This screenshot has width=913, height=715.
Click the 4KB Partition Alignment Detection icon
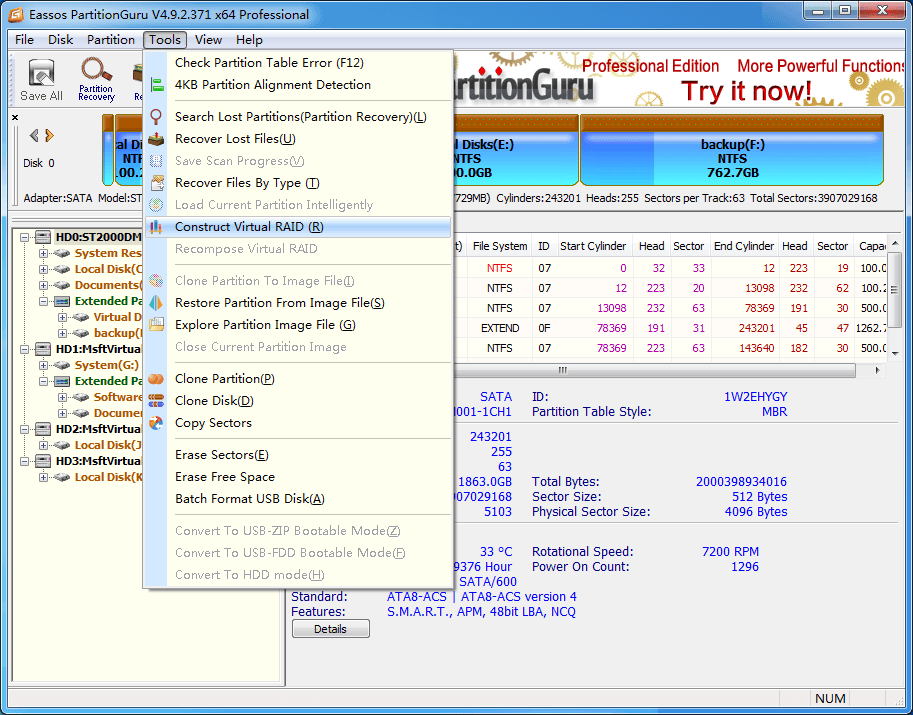[157, 85]
